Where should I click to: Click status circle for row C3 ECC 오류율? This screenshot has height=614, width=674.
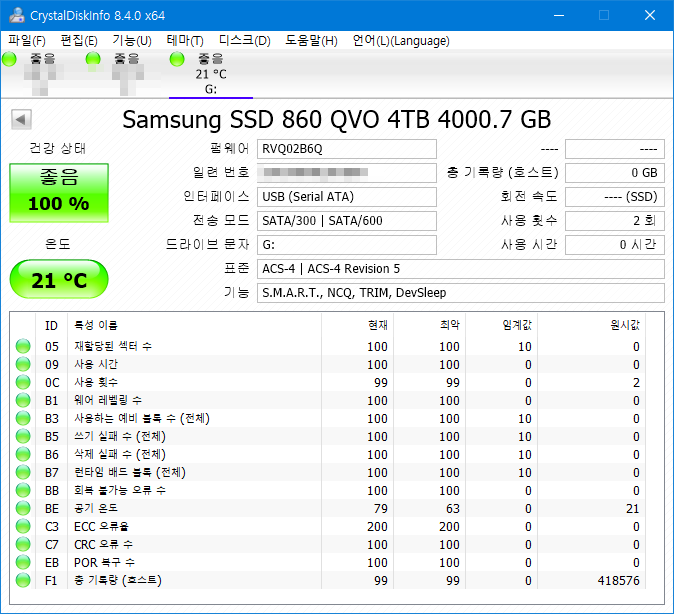pyautogui.click(x=23, y=527)
